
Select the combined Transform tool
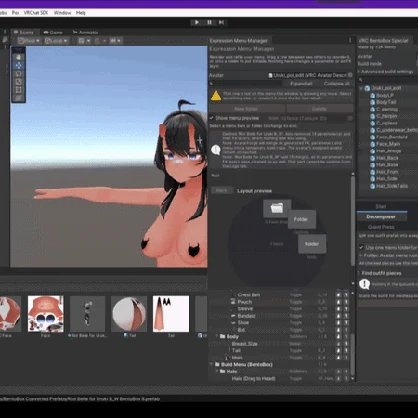pos(18,98)
